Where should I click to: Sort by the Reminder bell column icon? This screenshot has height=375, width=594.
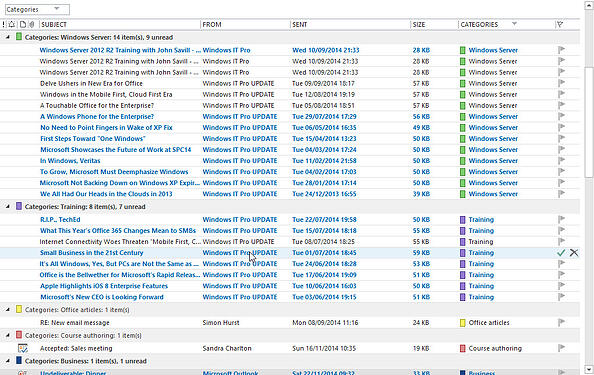[12, 25]
